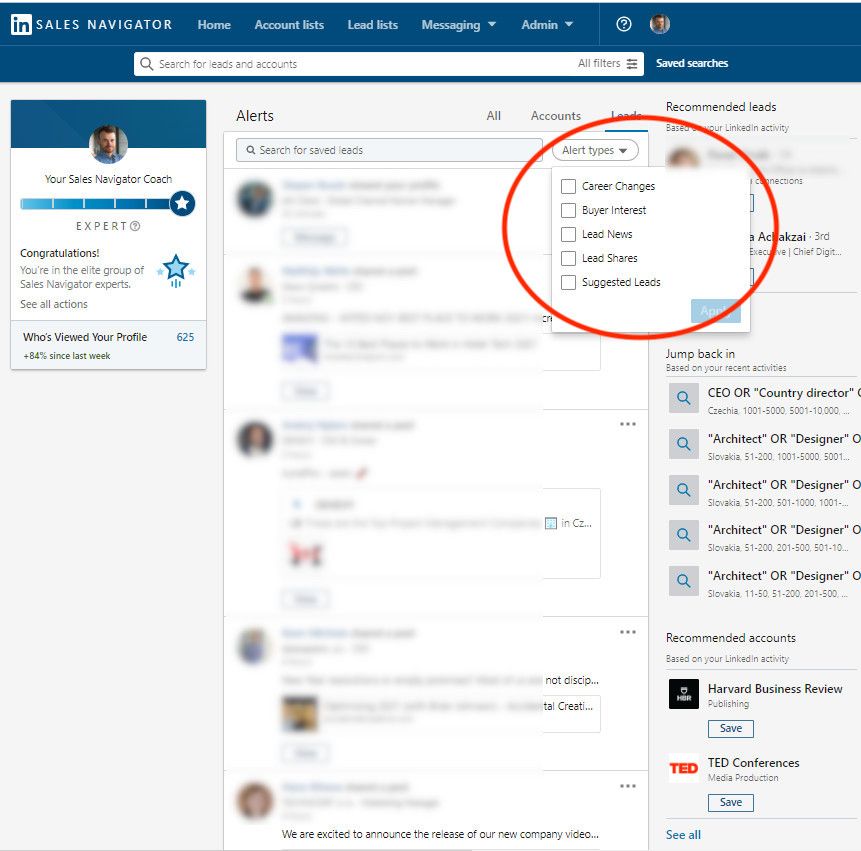Image resolution: width=861 pixels, height=851 pixels.
Task: Click the EXPERT info question icon
Action: 135,226
